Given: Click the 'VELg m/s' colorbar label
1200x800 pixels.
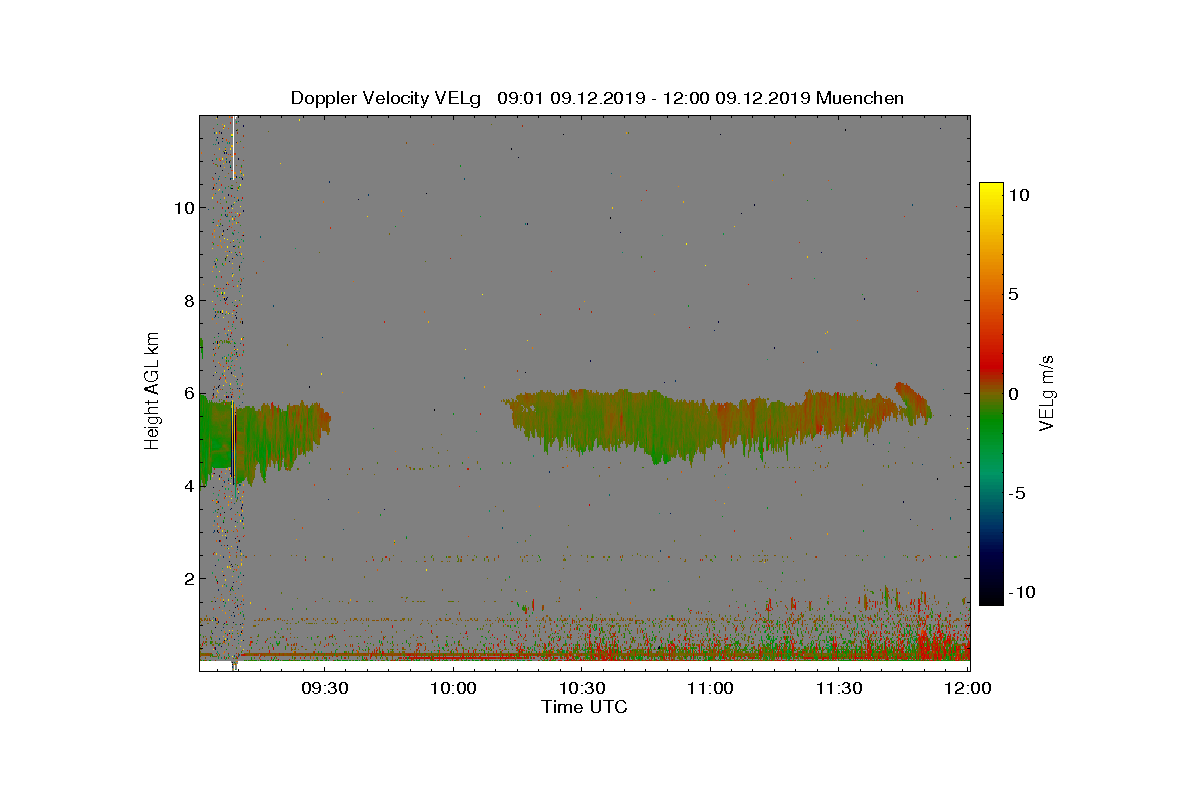Looking at the screenshot, I should click(x=1047, y=391).
